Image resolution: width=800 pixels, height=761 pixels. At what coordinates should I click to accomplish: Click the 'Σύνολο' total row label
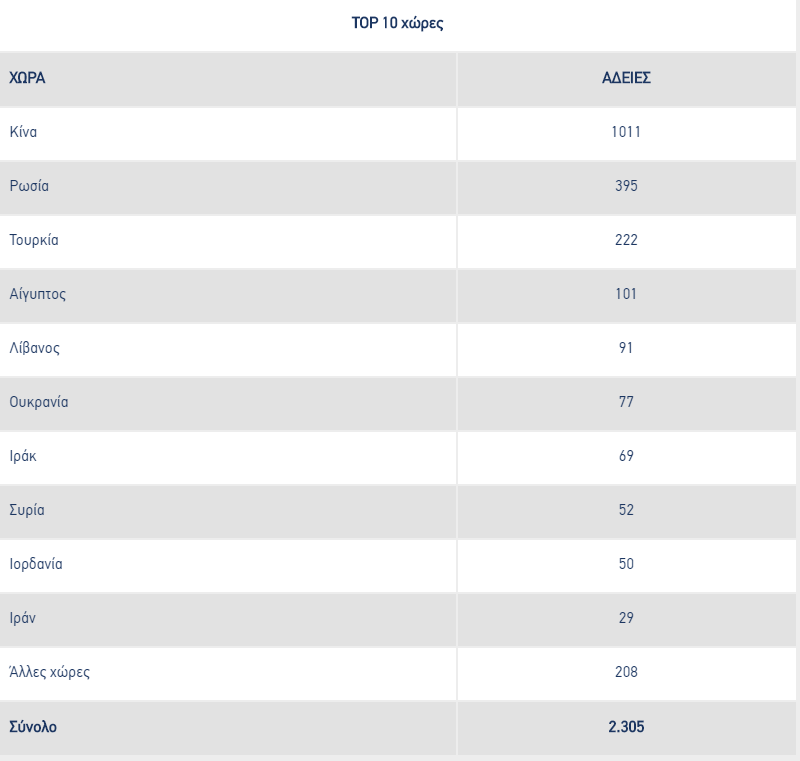(x=33, y=727)
